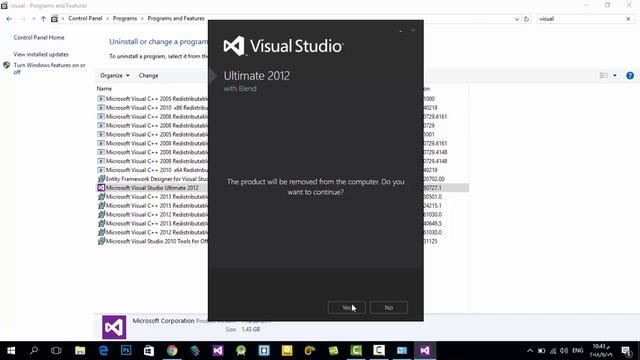The image size is (640, 360).
Task: Click the battery icon in system tray
Action: click(x=542, y=351)
